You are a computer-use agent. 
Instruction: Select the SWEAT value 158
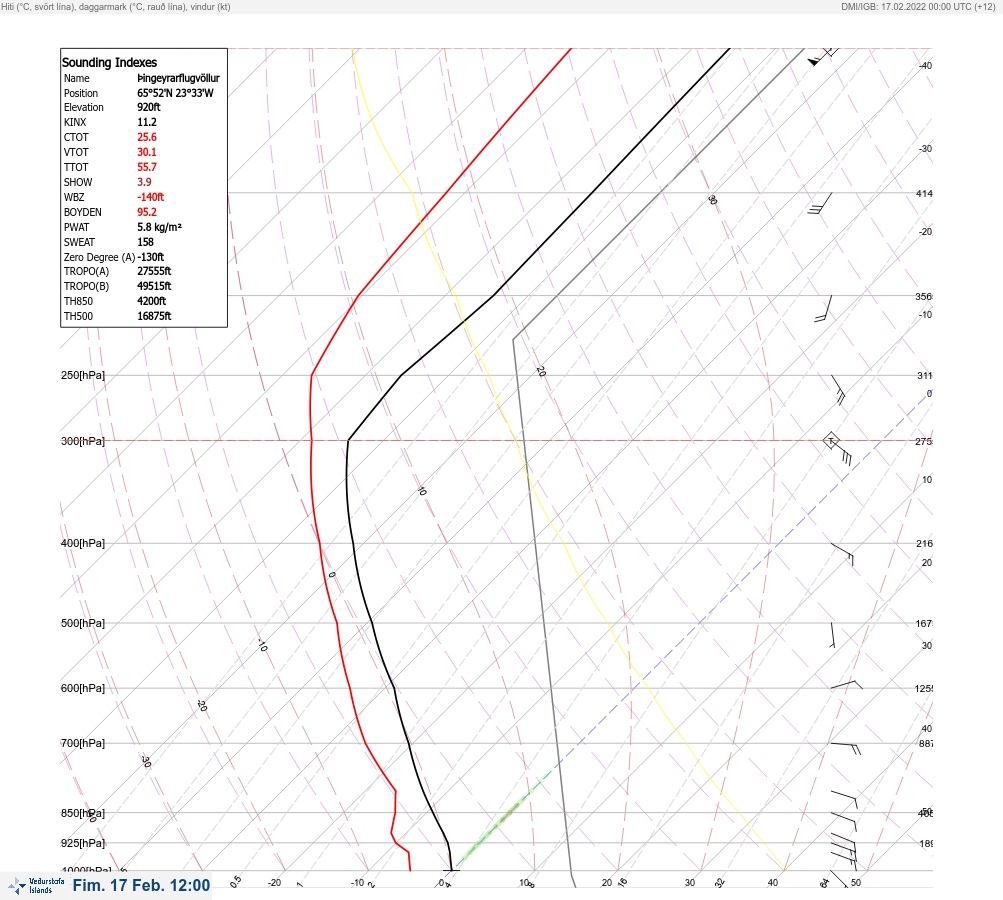point(145,242)
